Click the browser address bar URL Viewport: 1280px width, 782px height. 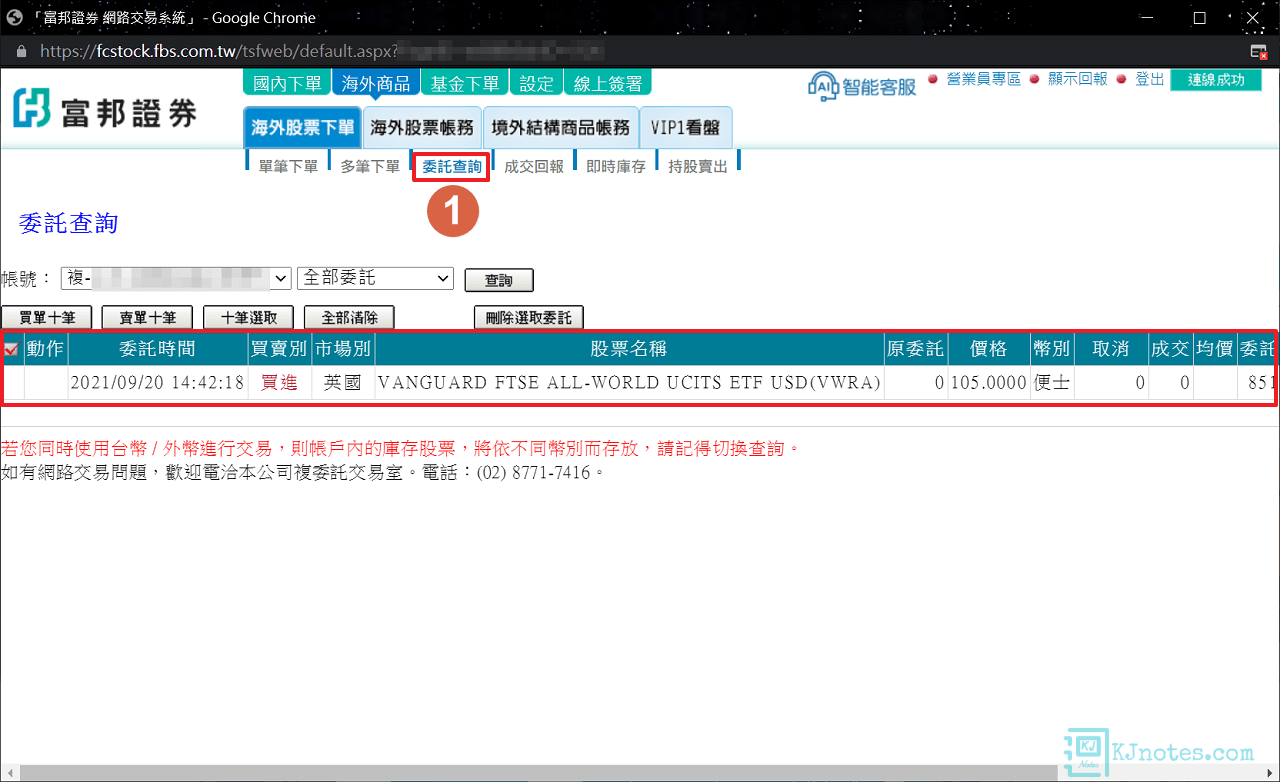click(x=320, y=50)
